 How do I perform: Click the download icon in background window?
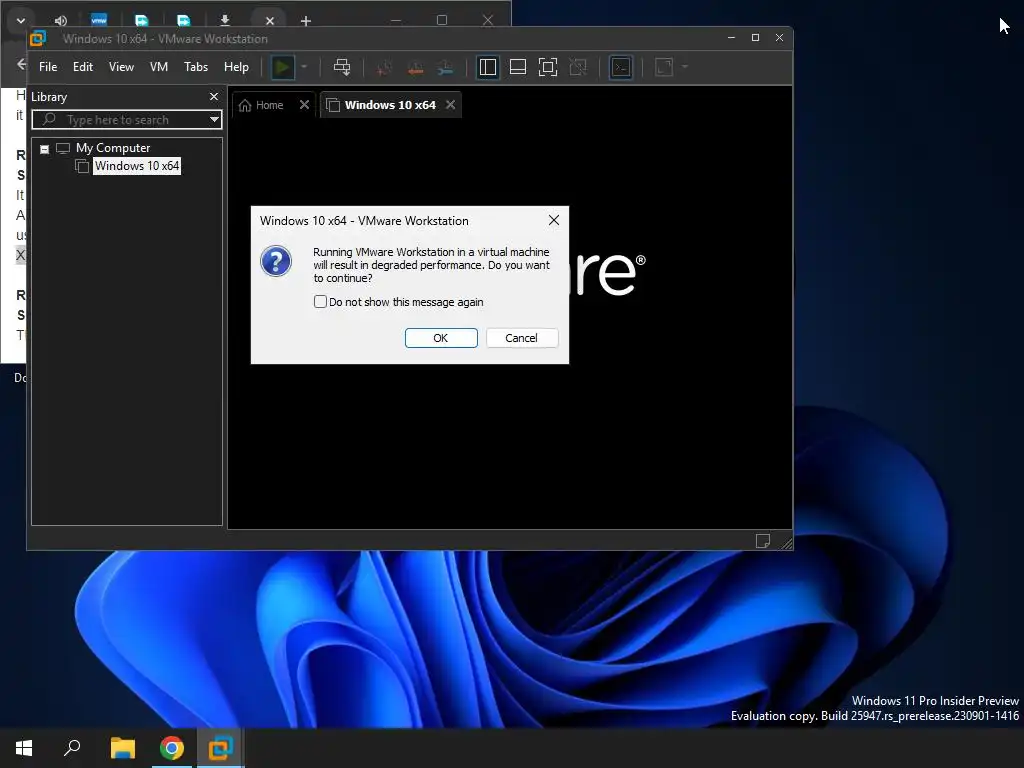(225, 20)
